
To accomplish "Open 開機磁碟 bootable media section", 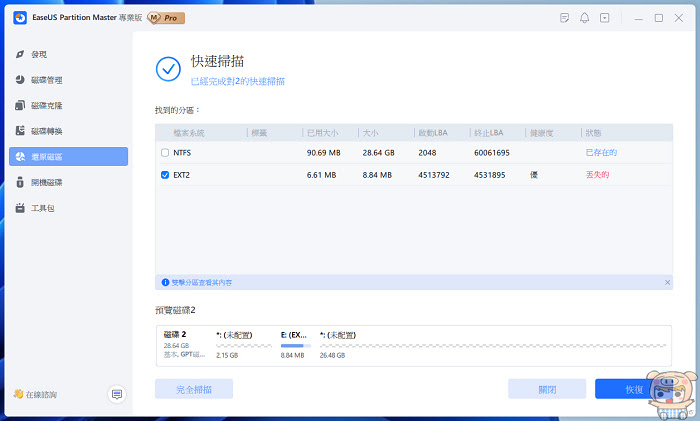I will [68, 182].
